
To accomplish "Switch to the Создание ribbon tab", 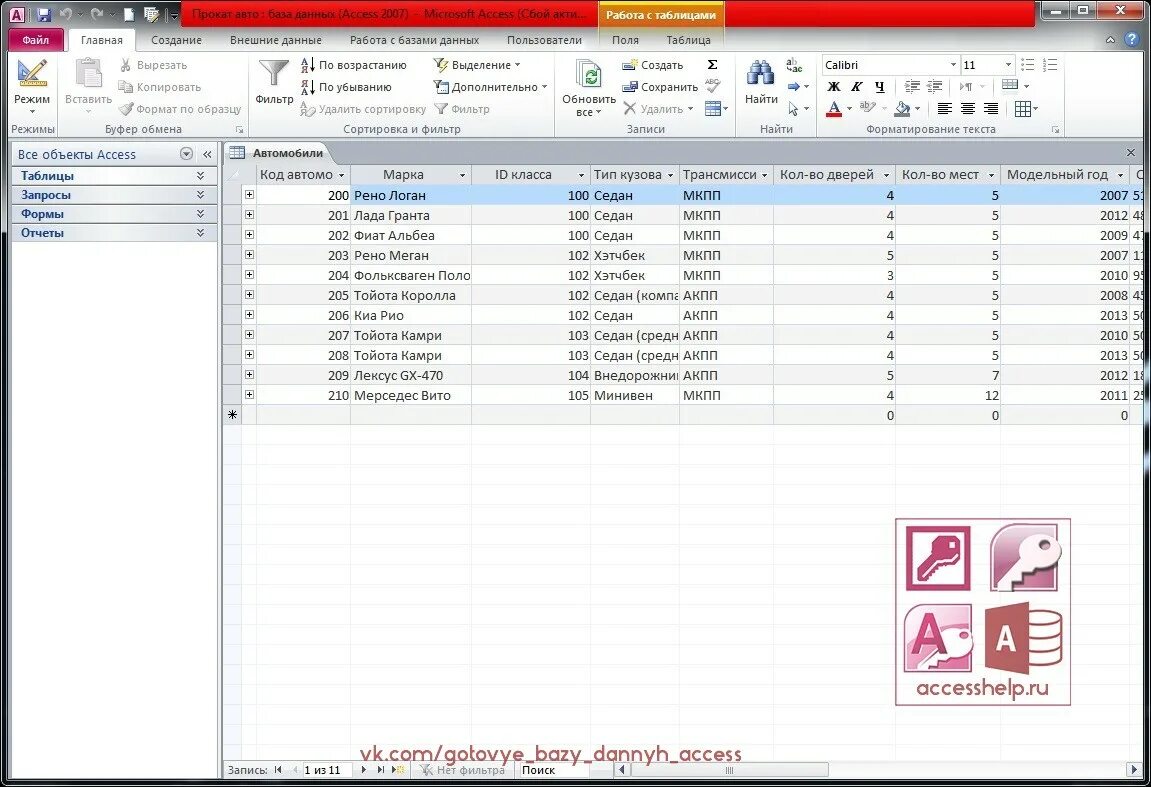I will pos(176,40).
